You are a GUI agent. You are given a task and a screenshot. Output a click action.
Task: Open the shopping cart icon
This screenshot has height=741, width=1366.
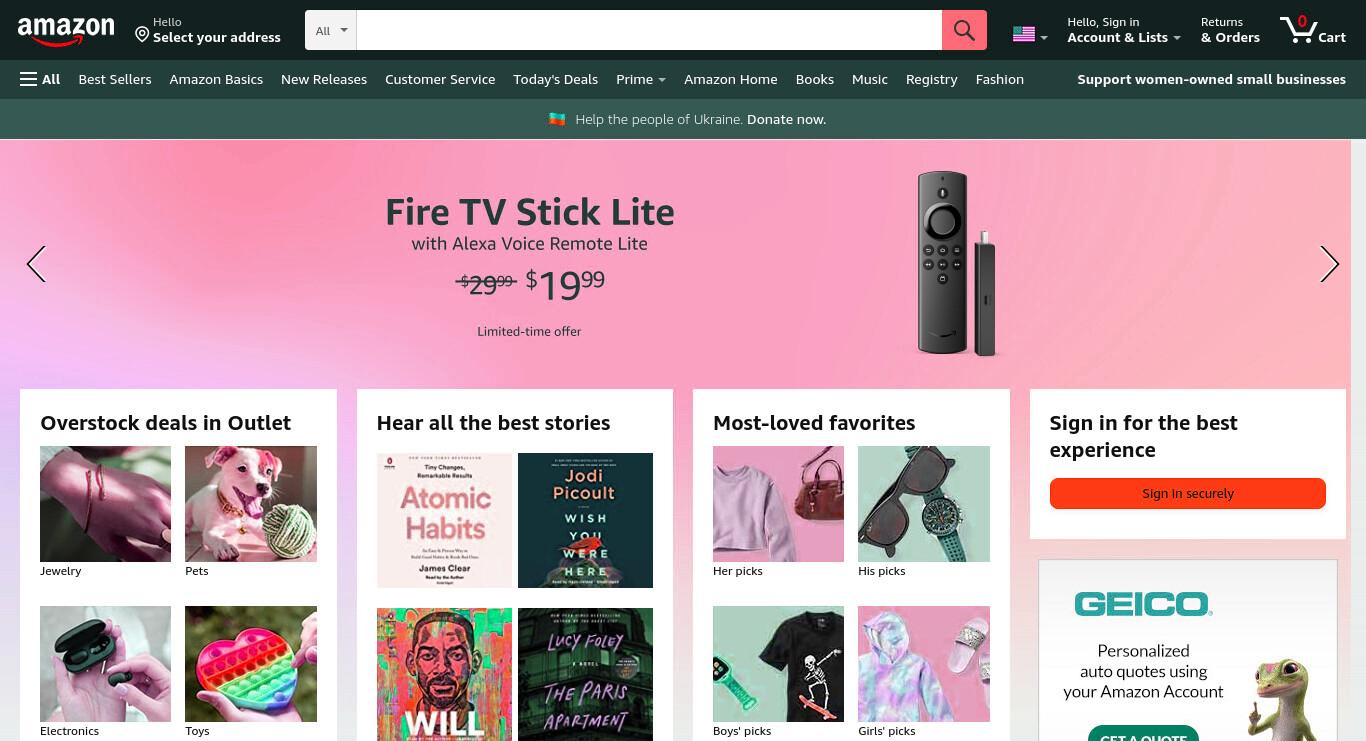pyautogui.click(x=1312, y=29)
